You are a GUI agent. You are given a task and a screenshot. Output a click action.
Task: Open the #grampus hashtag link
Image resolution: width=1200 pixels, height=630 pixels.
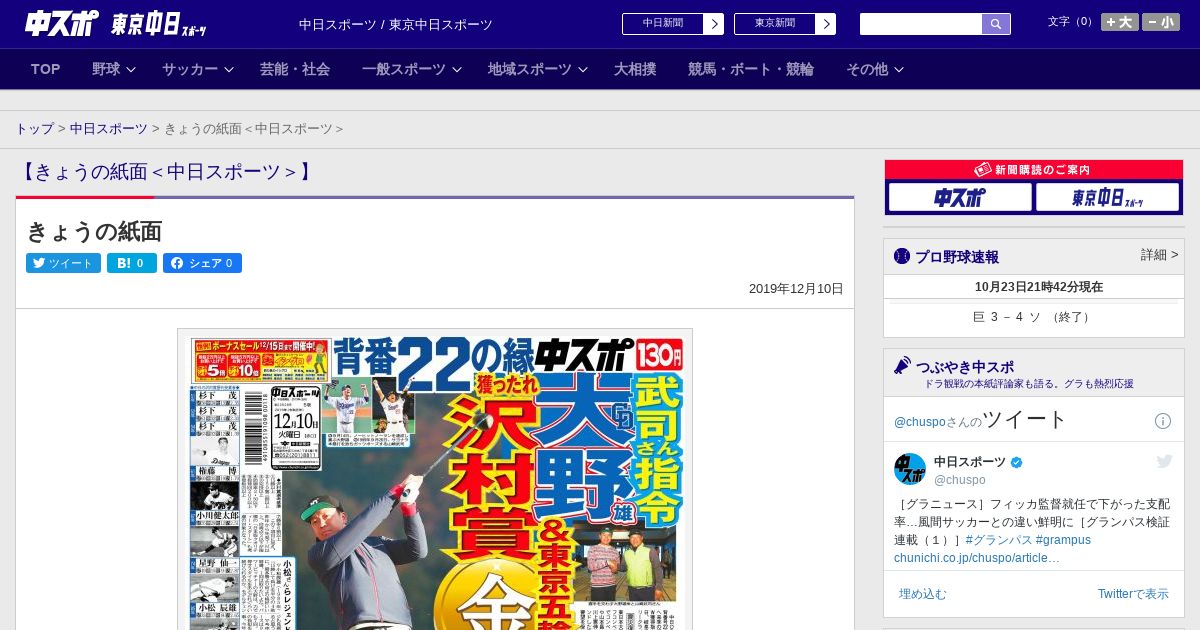pos(1063,540)
